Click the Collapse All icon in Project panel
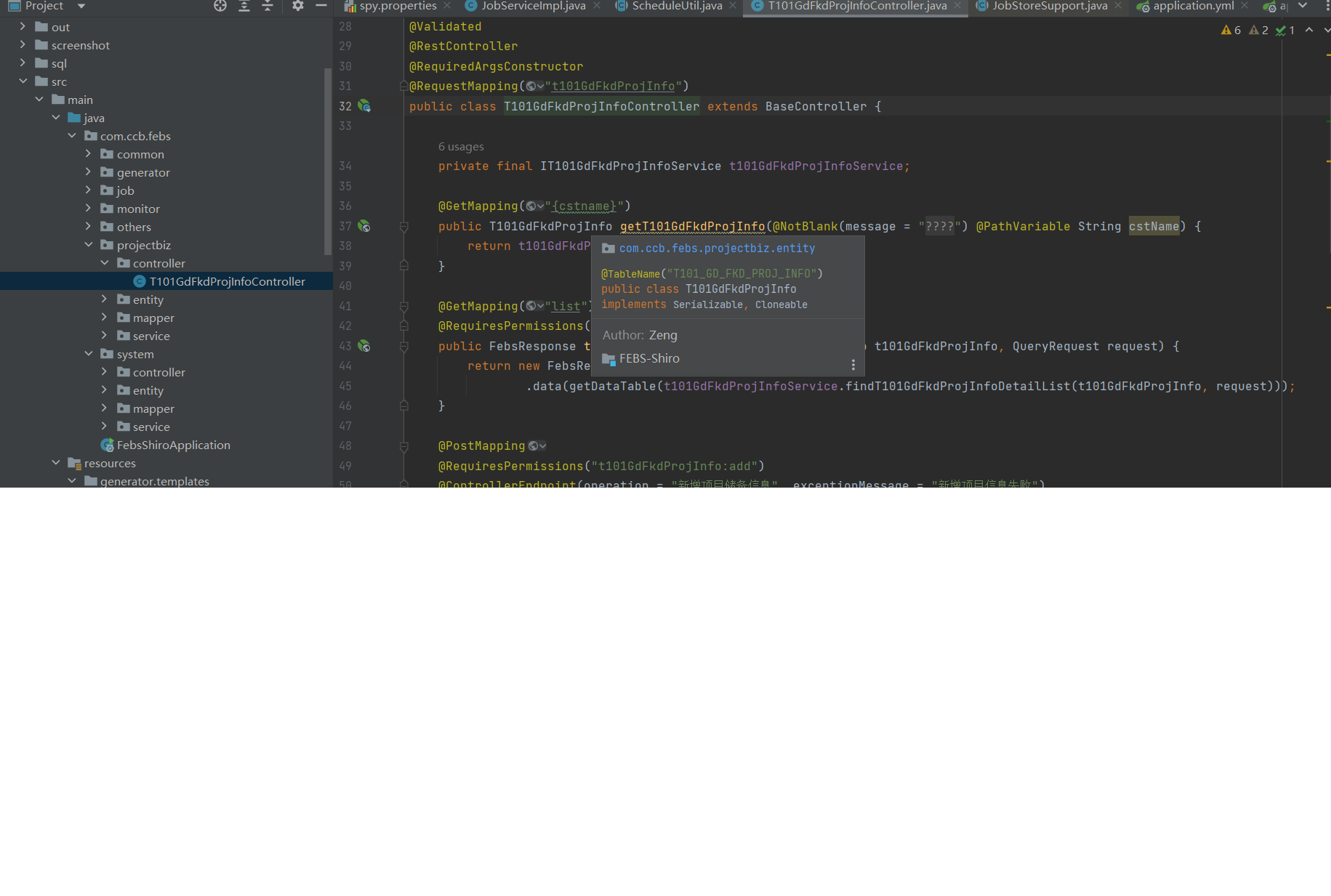The image size is (1331, 896). (268, 6)
